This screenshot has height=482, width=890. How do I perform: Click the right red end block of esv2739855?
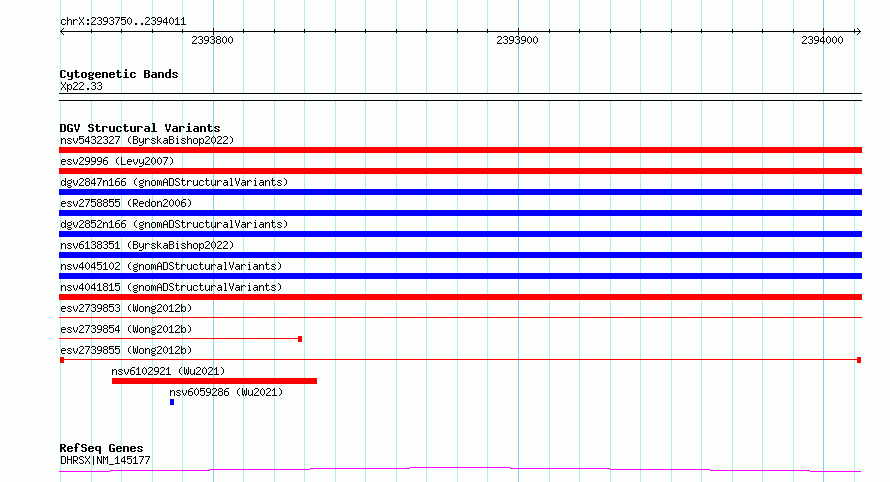tap(859, 360)
